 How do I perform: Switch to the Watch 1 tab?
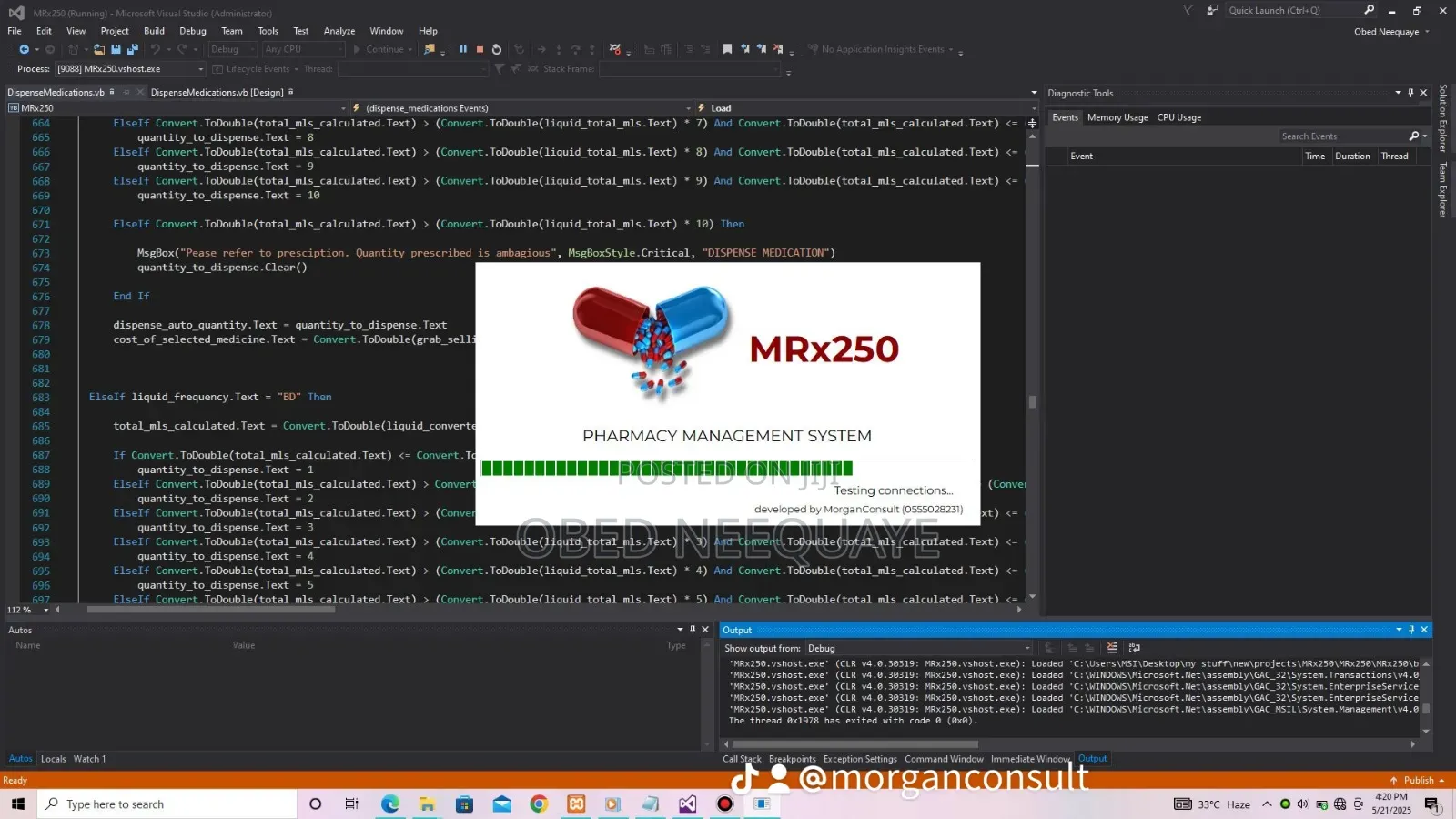(89, 759)
